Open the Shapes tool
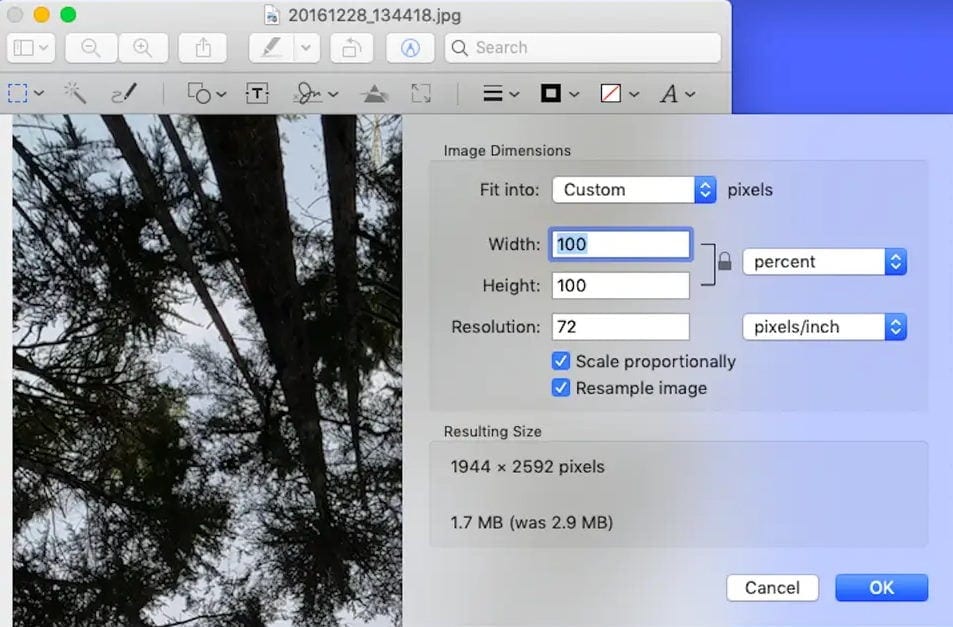Image resolution: width=953 pixels, height=627 pixels. 199,93
